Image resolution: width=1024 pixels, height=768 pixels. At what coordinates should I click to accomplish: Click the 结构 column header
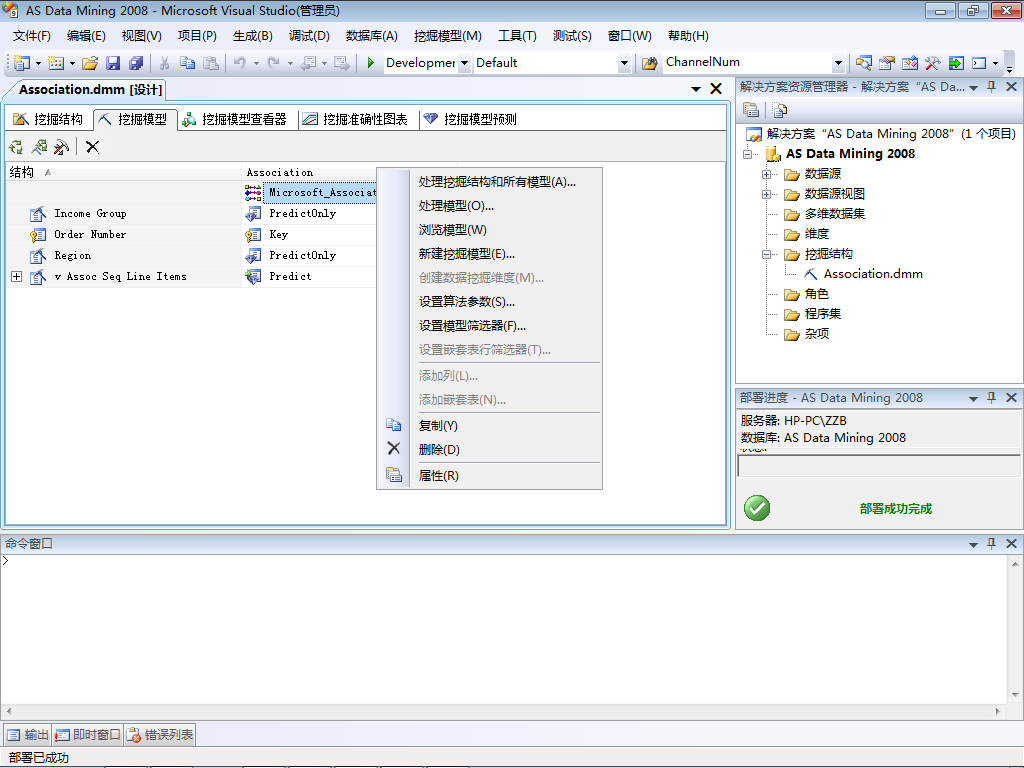tap(124, 172)
